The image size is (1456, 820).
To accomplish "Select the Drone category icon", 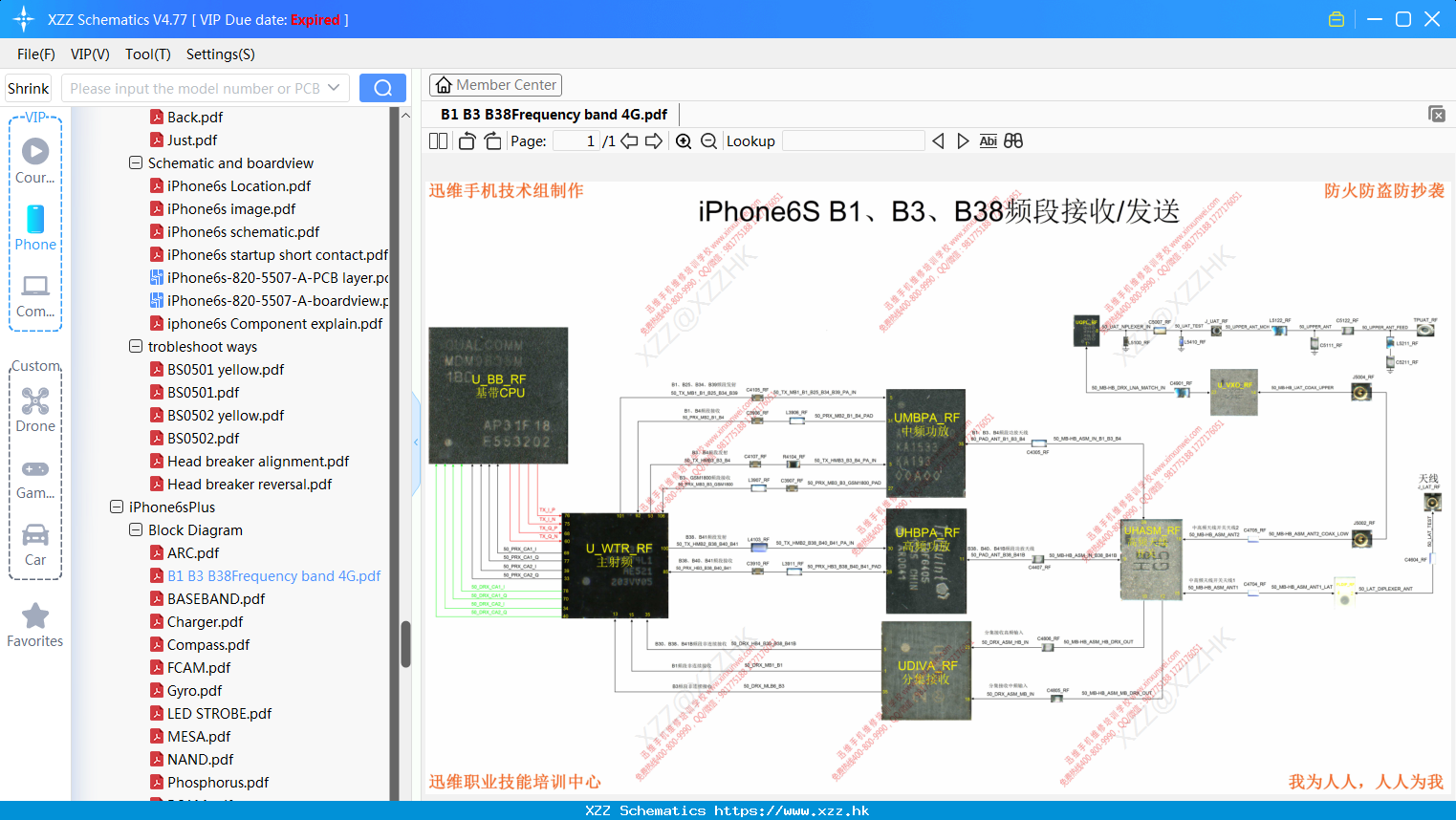I will coord(35,410).
